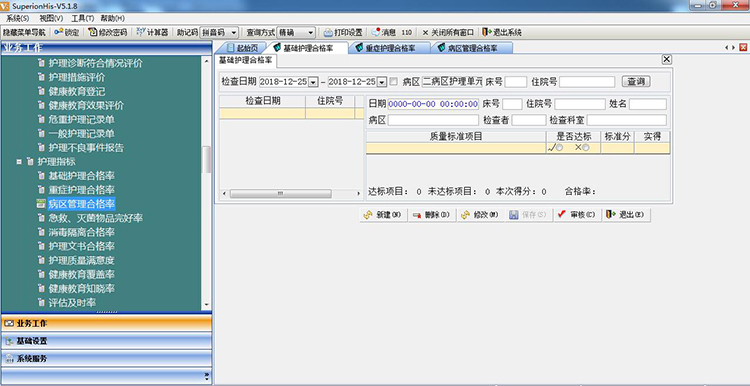Click 关闭所有窗口 close all windows

click(448, 33)
